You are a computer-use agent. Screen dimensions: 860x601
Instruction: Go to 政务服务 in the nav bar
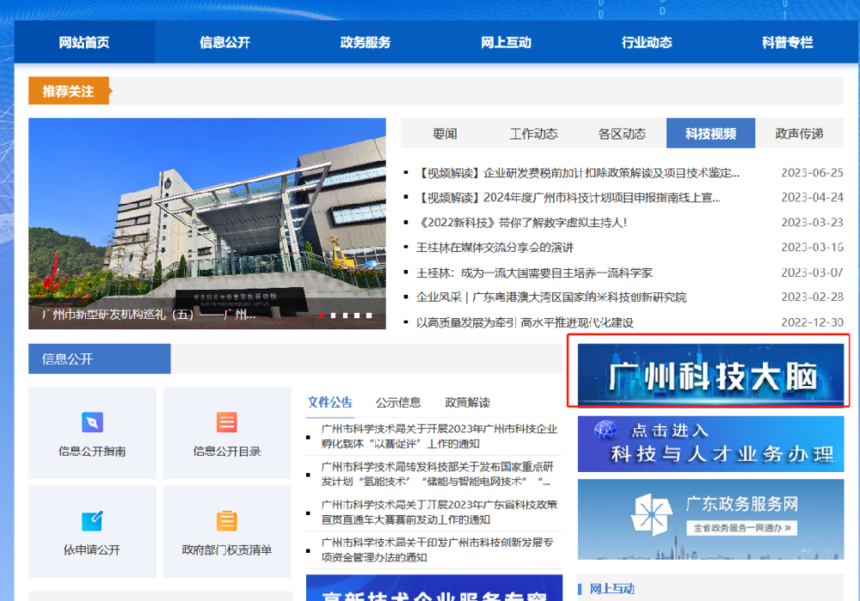tap(365, 42)
